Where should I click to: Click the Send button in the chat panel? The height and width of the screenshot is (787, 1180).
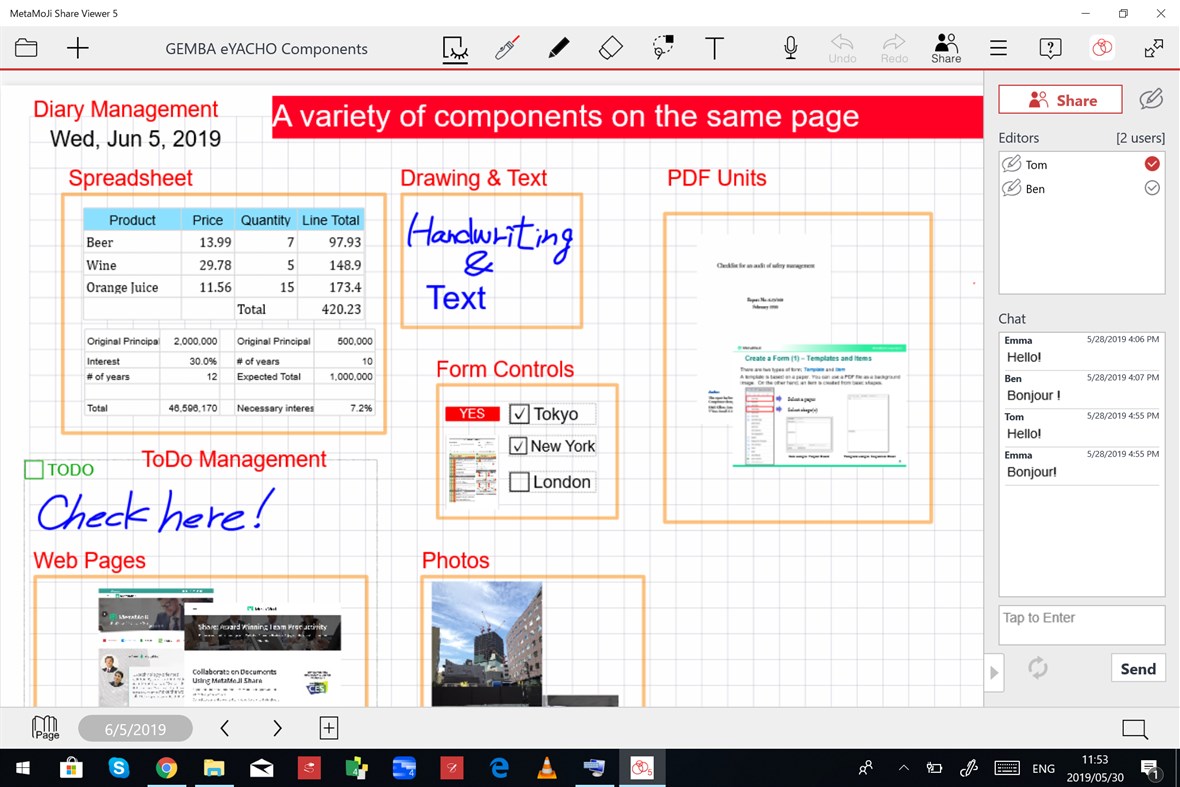pos(1138,667)
